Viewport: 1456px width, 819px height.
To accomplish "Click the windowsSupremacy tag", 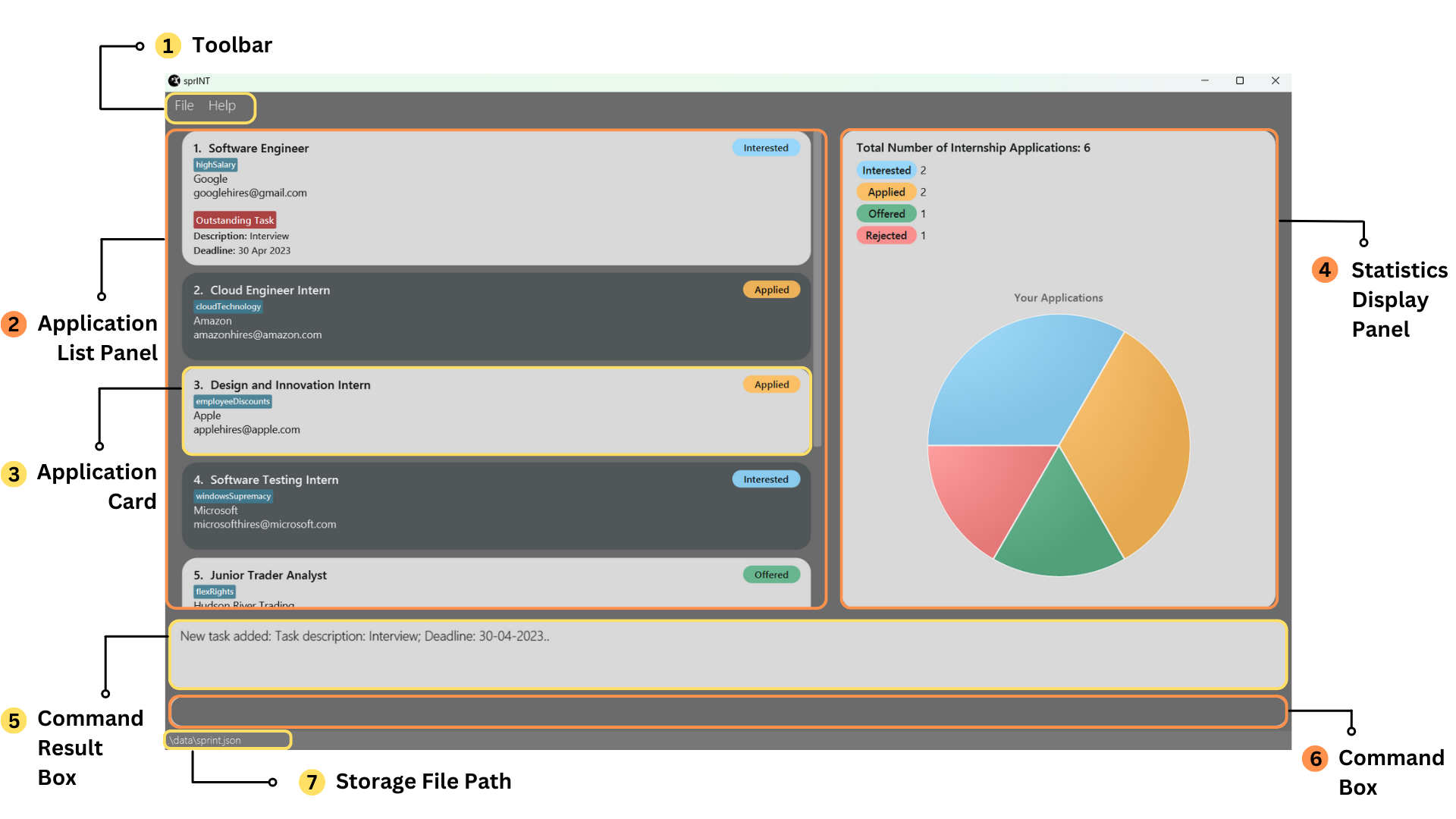I will 233,496.
